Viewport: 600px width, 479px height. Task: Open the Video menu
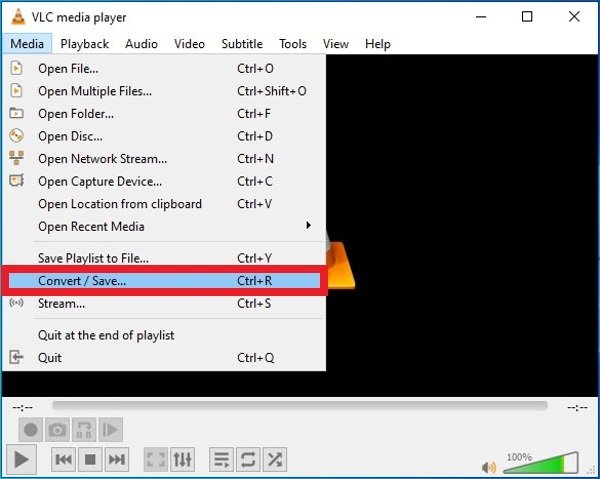pos(189,44)
